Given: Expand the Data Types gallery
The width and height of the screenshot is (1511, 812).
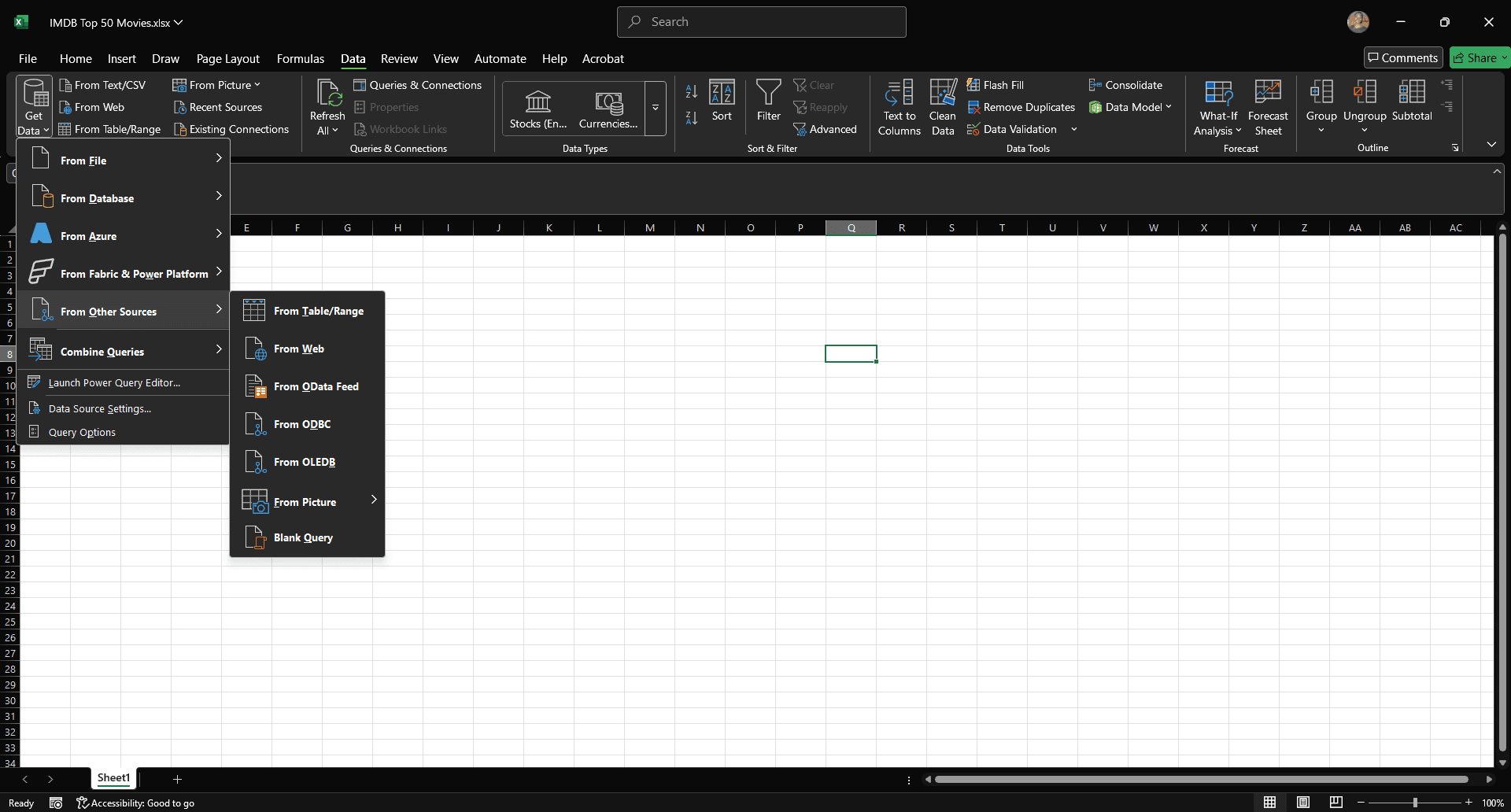Looking at the screenshot, I should coord(655,109).
